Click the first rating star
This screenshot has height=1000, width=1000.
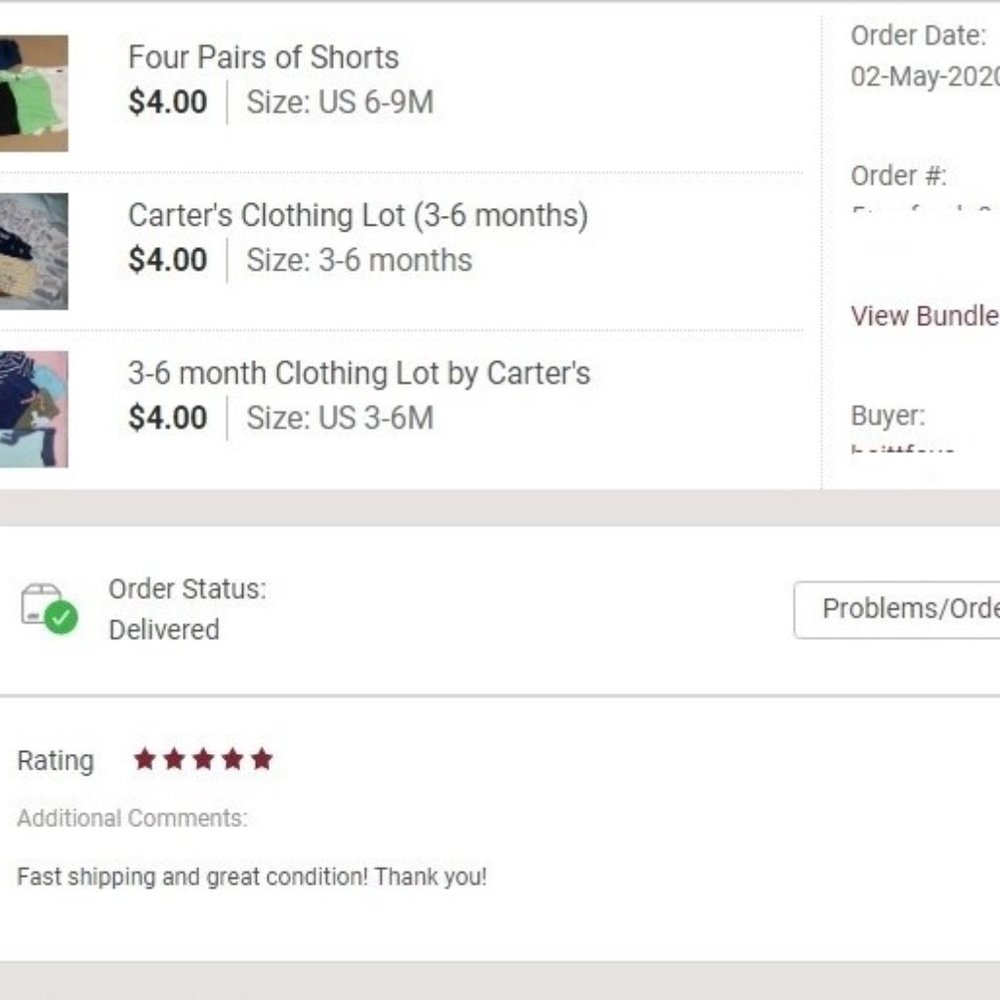145,760
